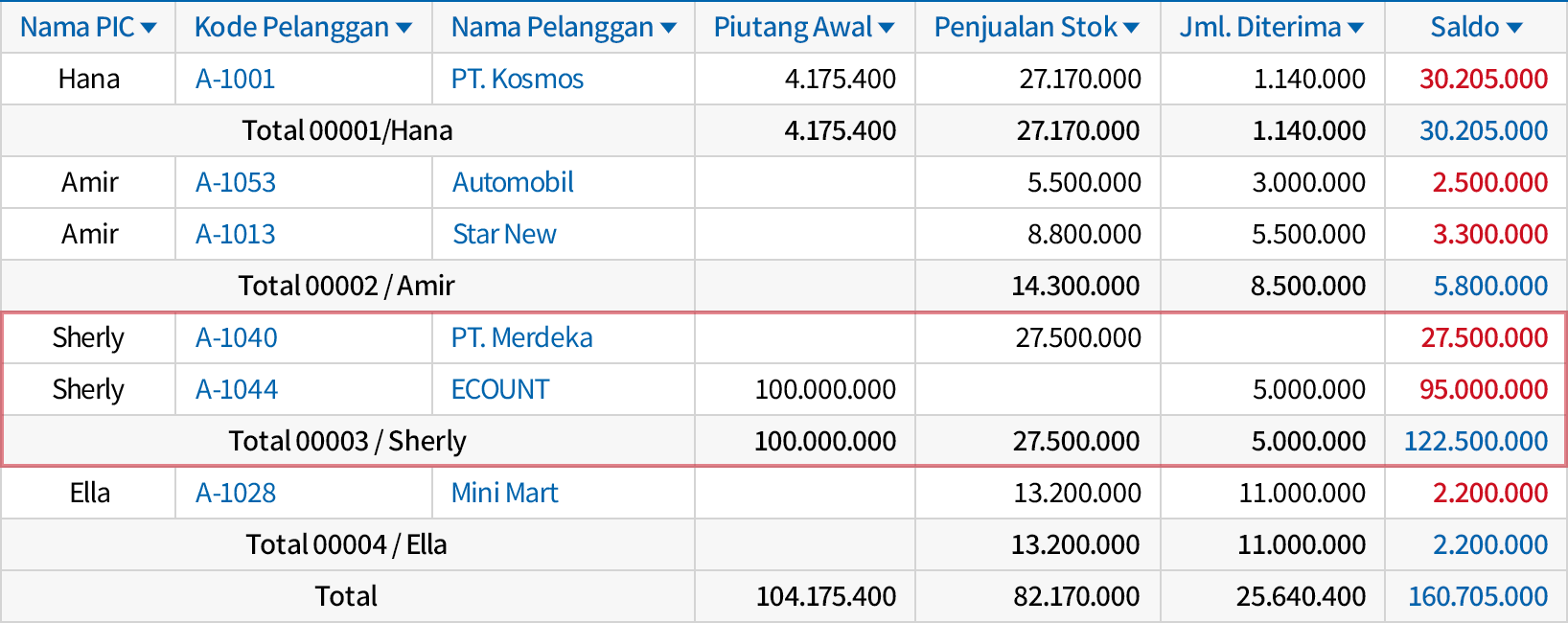Viewport: 1568px width, 623px height.
Task: Open customer code A-1040
Action: pos(237,338)
